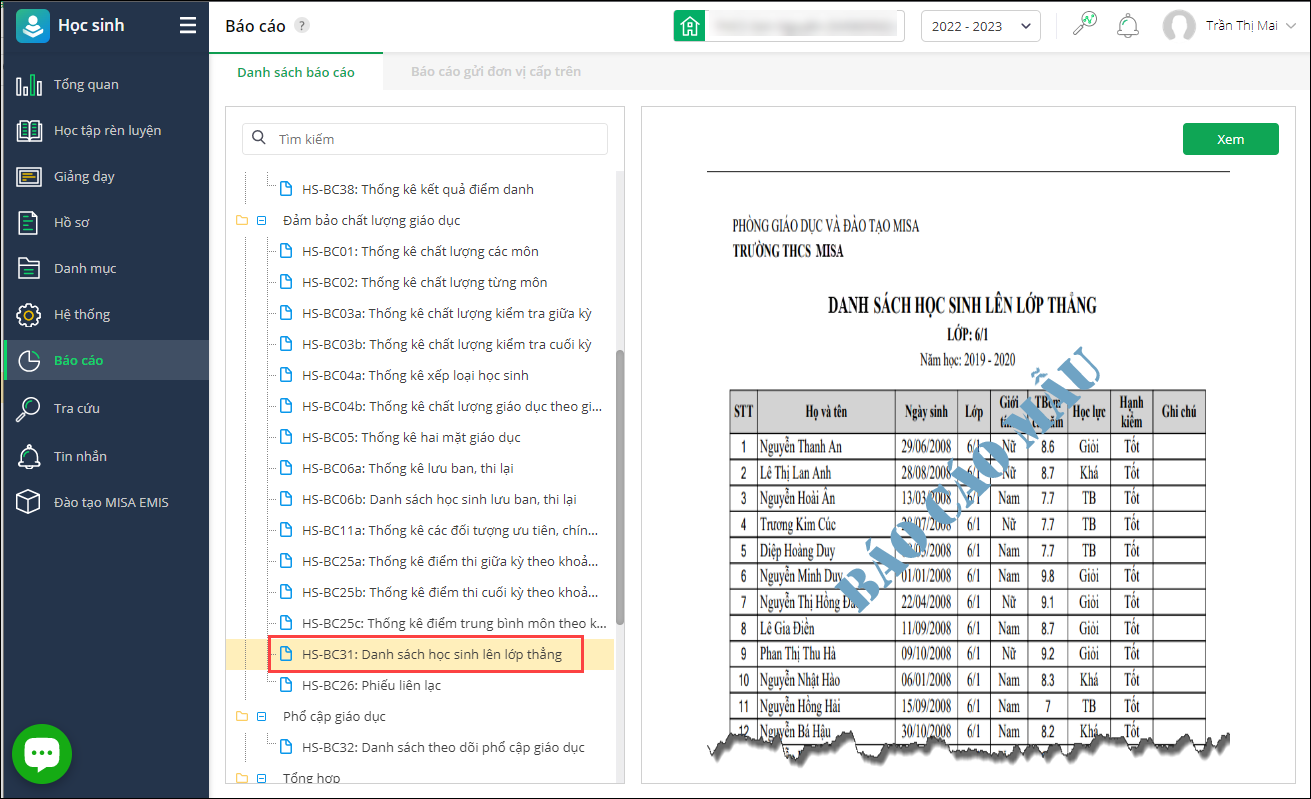Open Tra cứu in the sidebar
This screenshot has width=1311, height=799.
point(77,409)
